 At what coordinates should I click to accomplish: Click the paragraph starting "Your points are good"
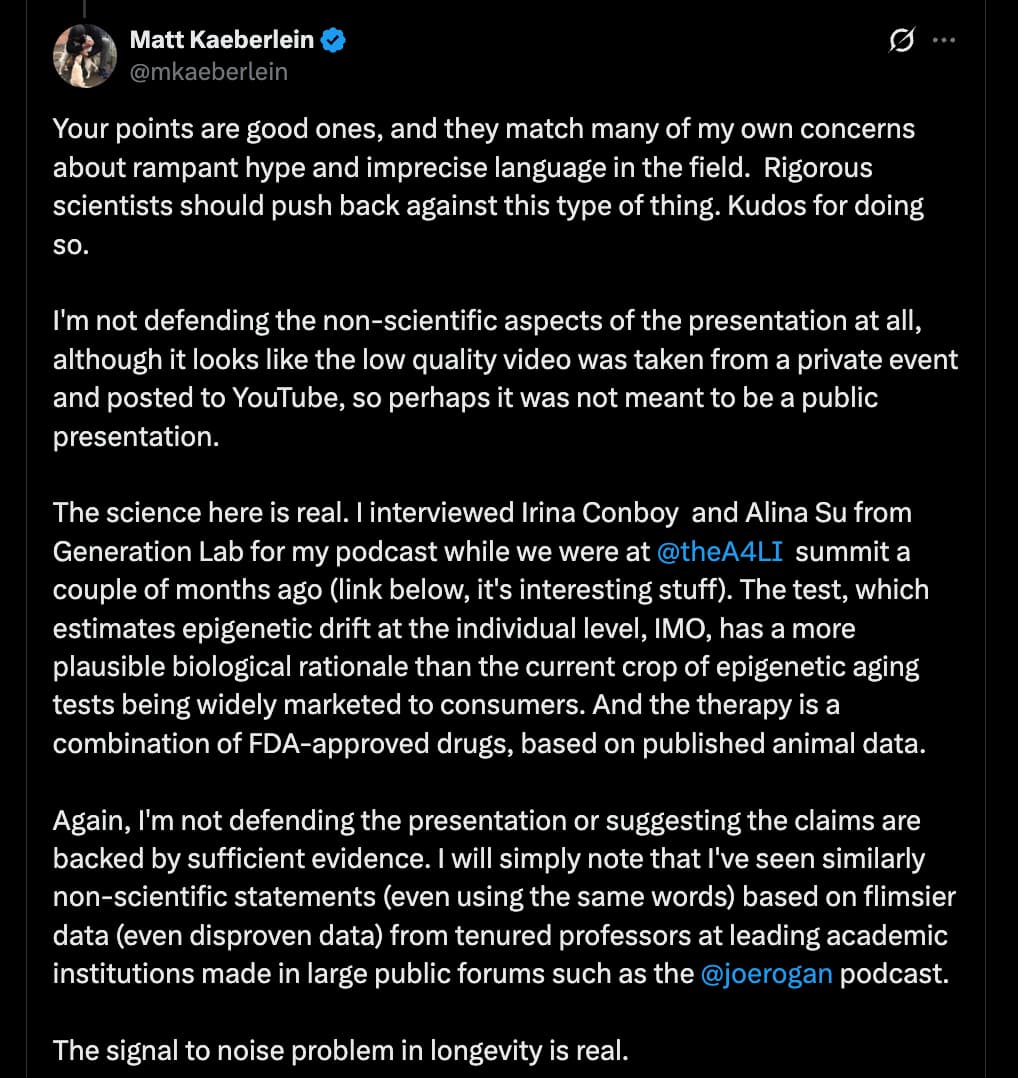[488, 186]
